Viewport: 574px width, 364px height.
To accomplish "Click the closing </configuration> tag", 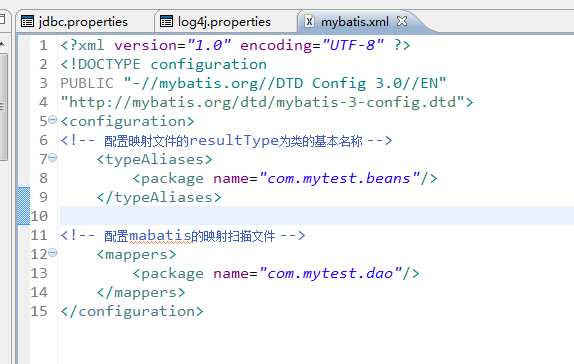I will 132,312.
